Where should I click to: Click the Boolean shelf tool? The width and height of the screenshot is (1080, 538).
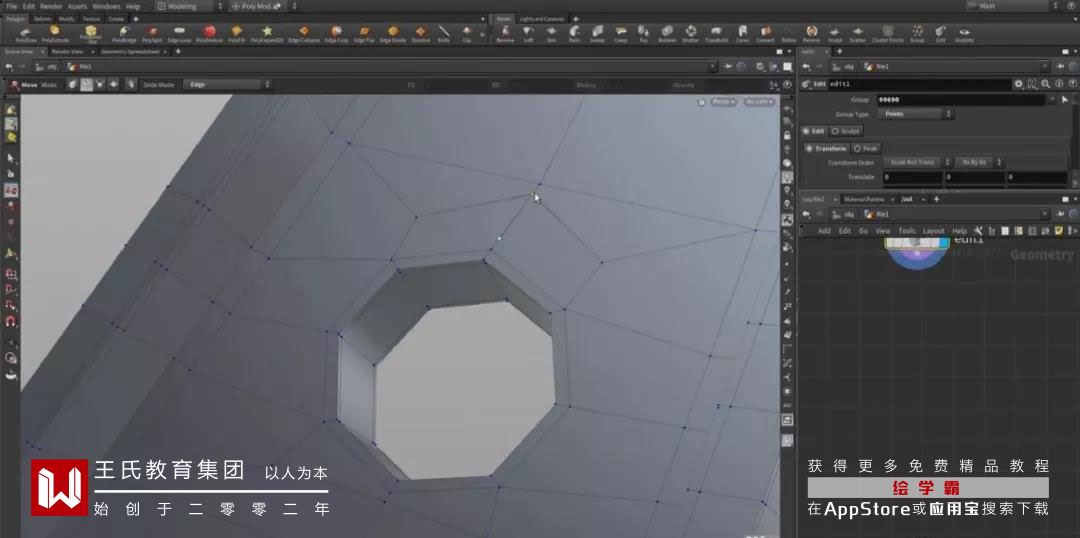point(667,34)
